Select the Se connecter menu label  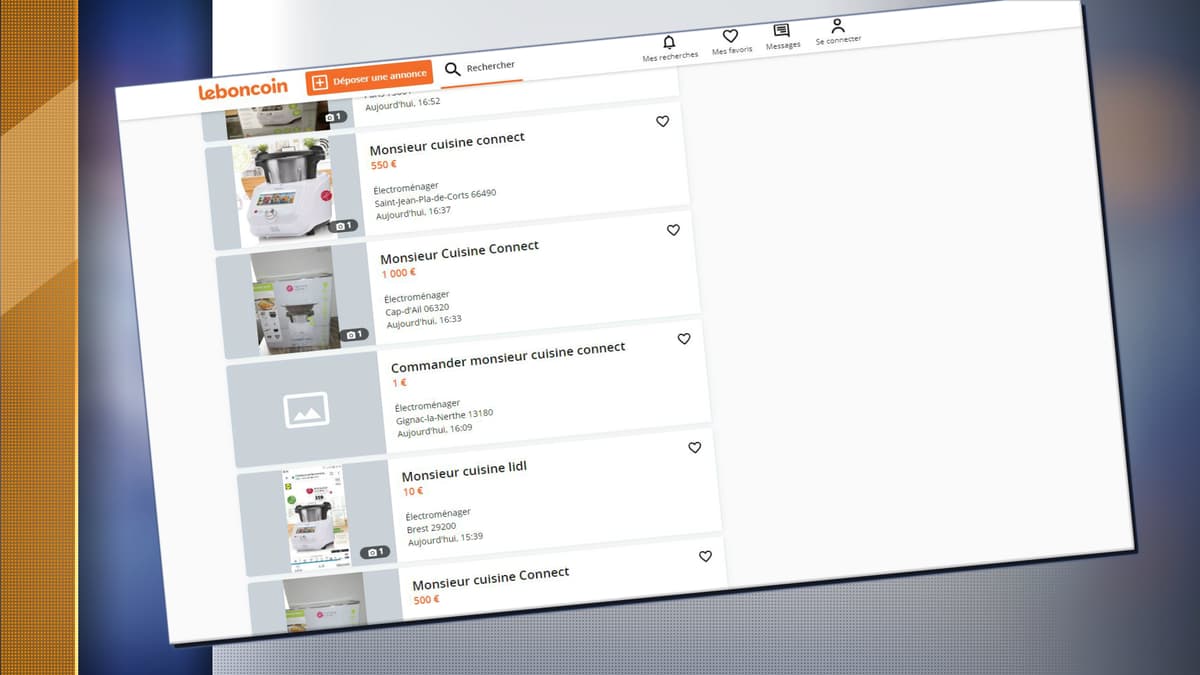tap(838, 40)
